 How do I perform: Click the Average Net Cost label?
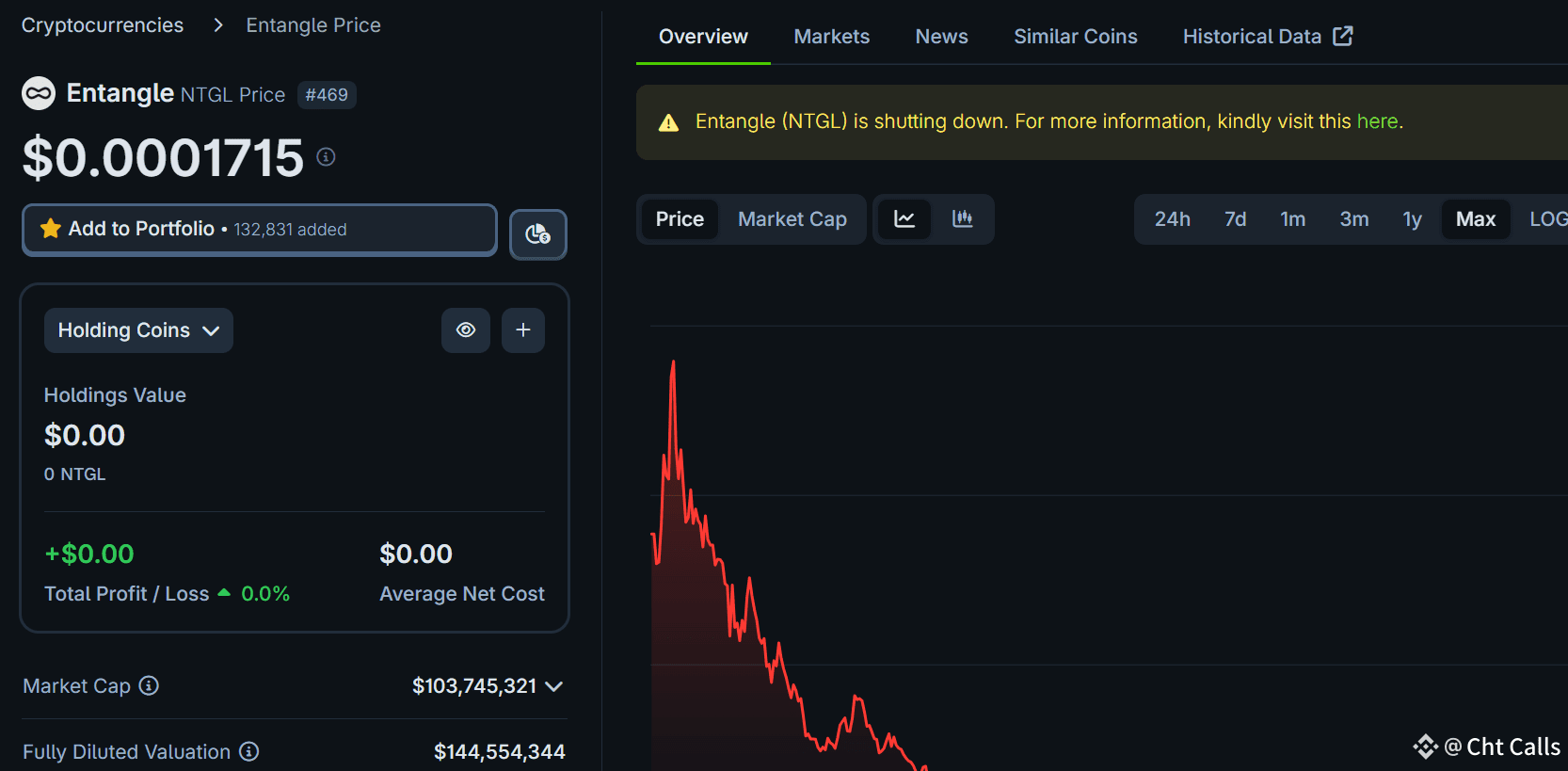(462, 594)
